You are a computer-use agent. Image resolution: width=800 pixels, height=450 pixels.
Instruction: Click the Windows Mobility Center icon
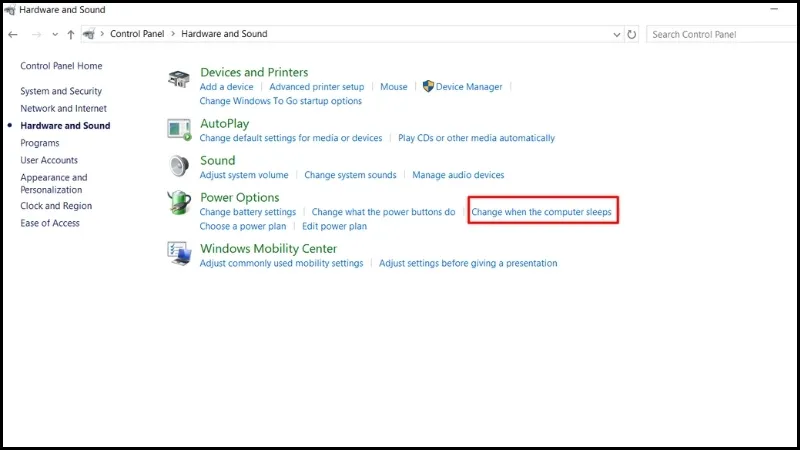[x=179, y=254]
